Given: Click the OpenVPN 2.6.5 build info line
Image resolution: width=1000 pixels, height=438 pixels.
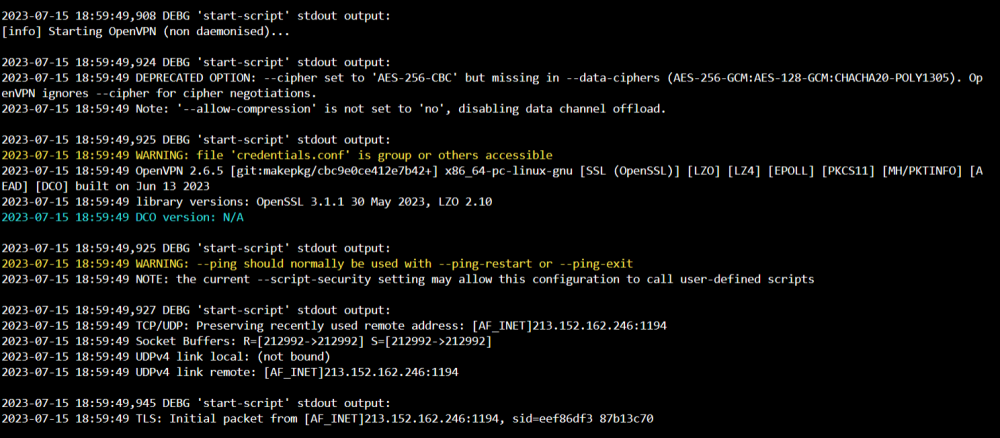Looking at the screenshot, I should pos(498,171).
